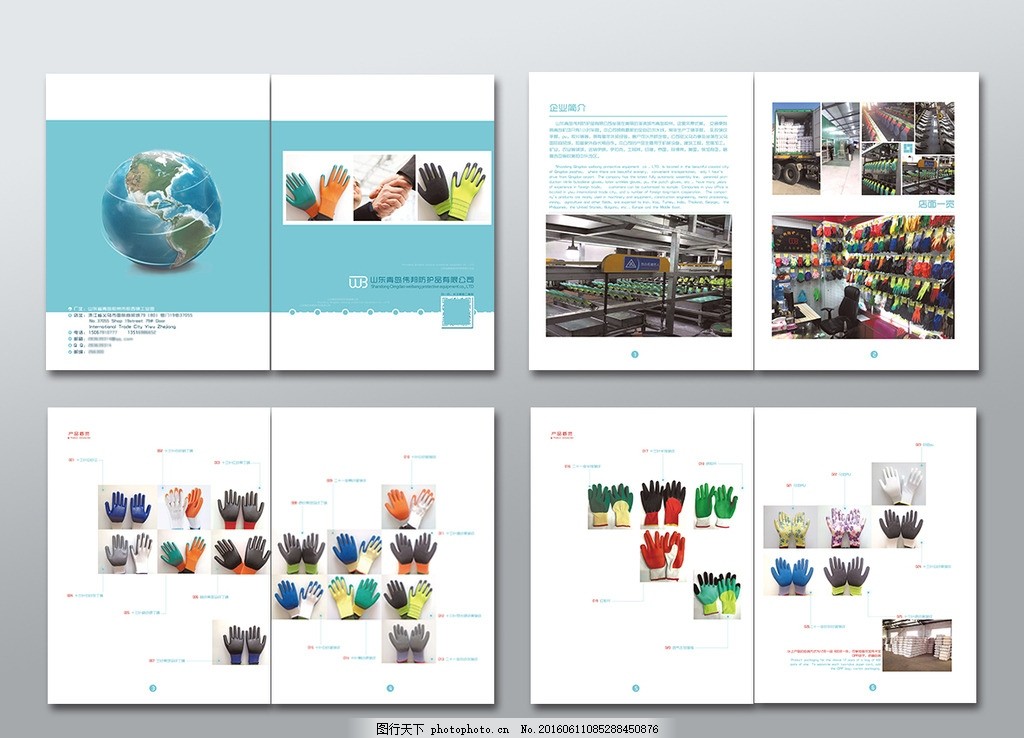The width and height of the screenshot is (1024, 738).
Task: Open the glove shop wall display photo
Action: pos(863,276)
